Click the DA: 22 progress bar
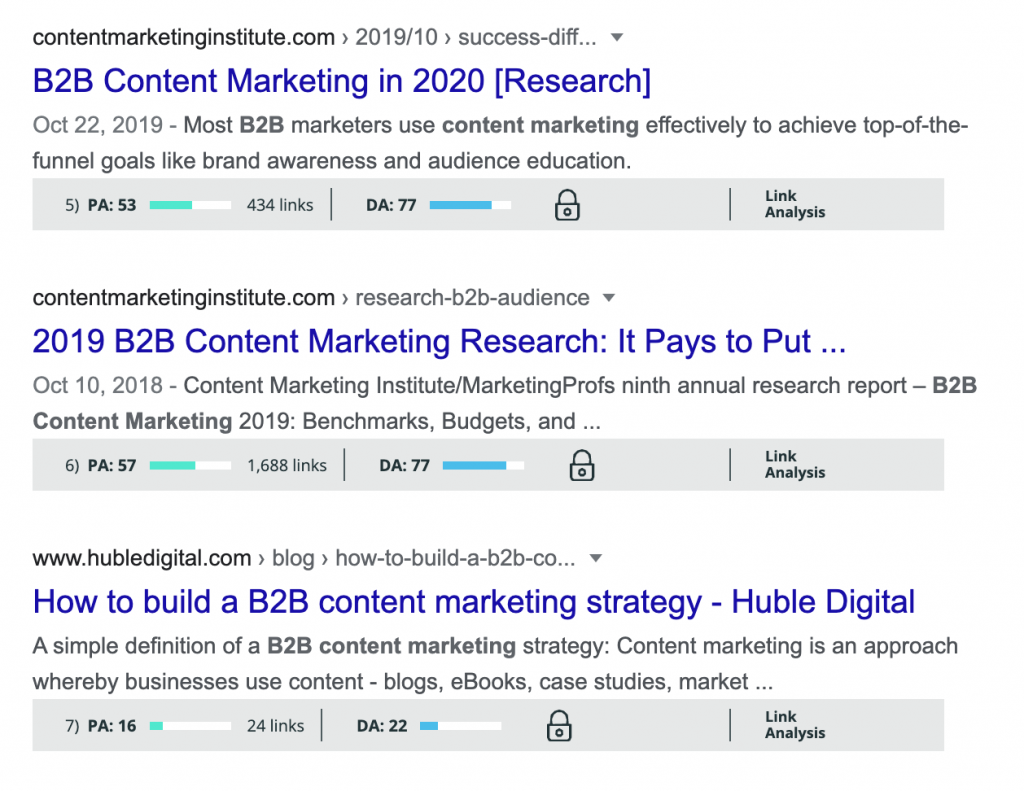 [460, 726]
